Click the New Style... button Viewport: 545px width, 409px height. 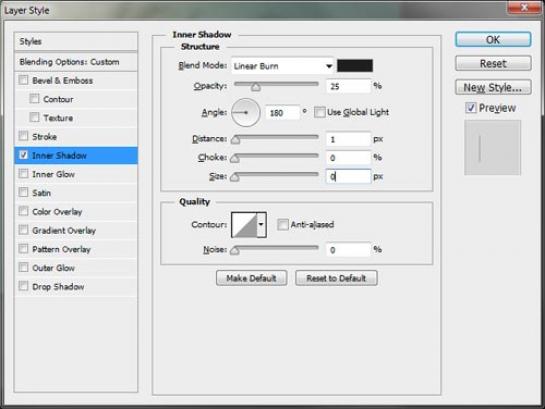(x=493, y=87)
